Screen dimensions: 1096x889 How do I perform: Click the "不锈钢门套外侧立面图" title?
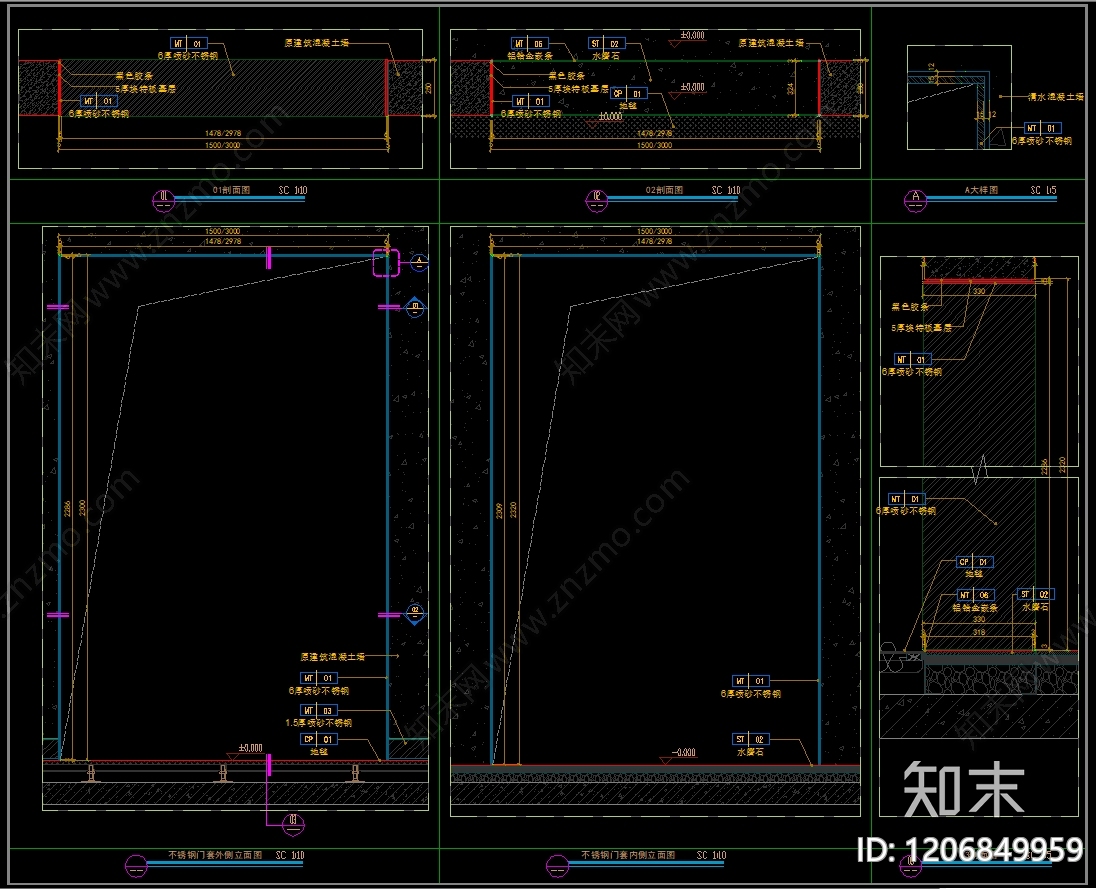tap(215, 855)
